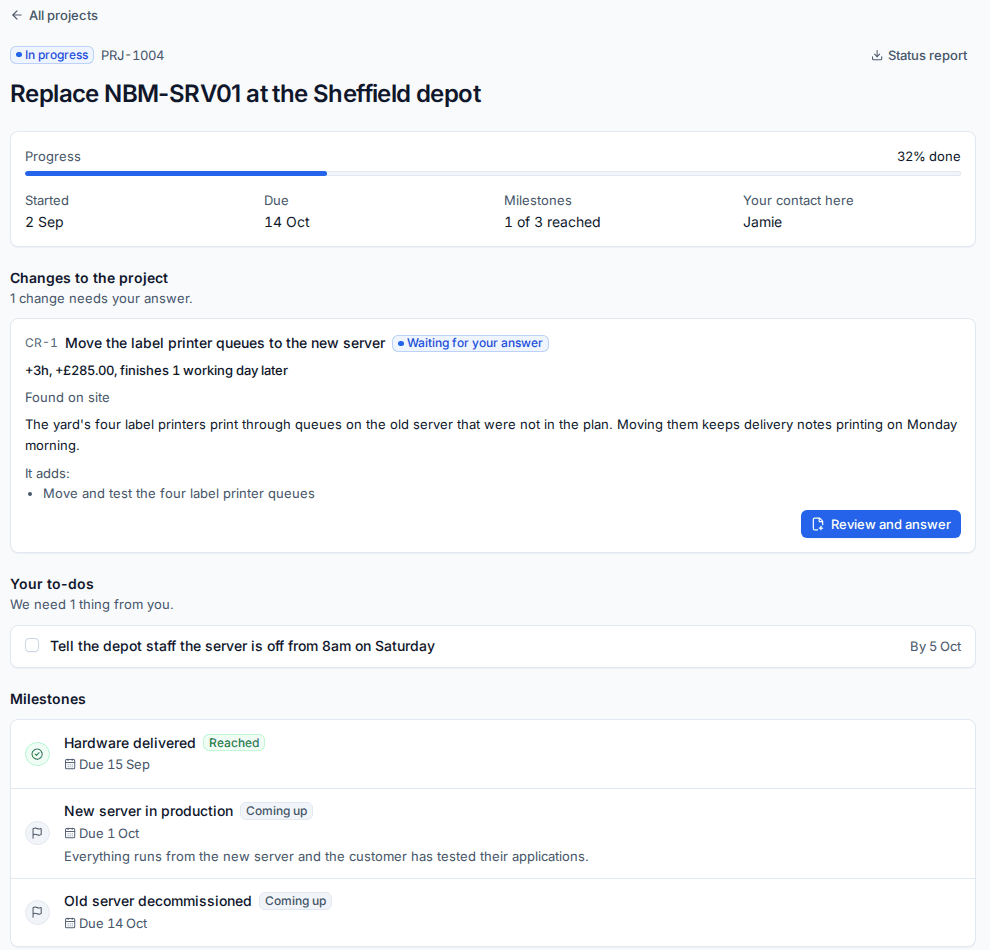This screenshot has height=950, width=990.
Task: Click the 1 change needs your answer note
Action: [x=101, y=299]
